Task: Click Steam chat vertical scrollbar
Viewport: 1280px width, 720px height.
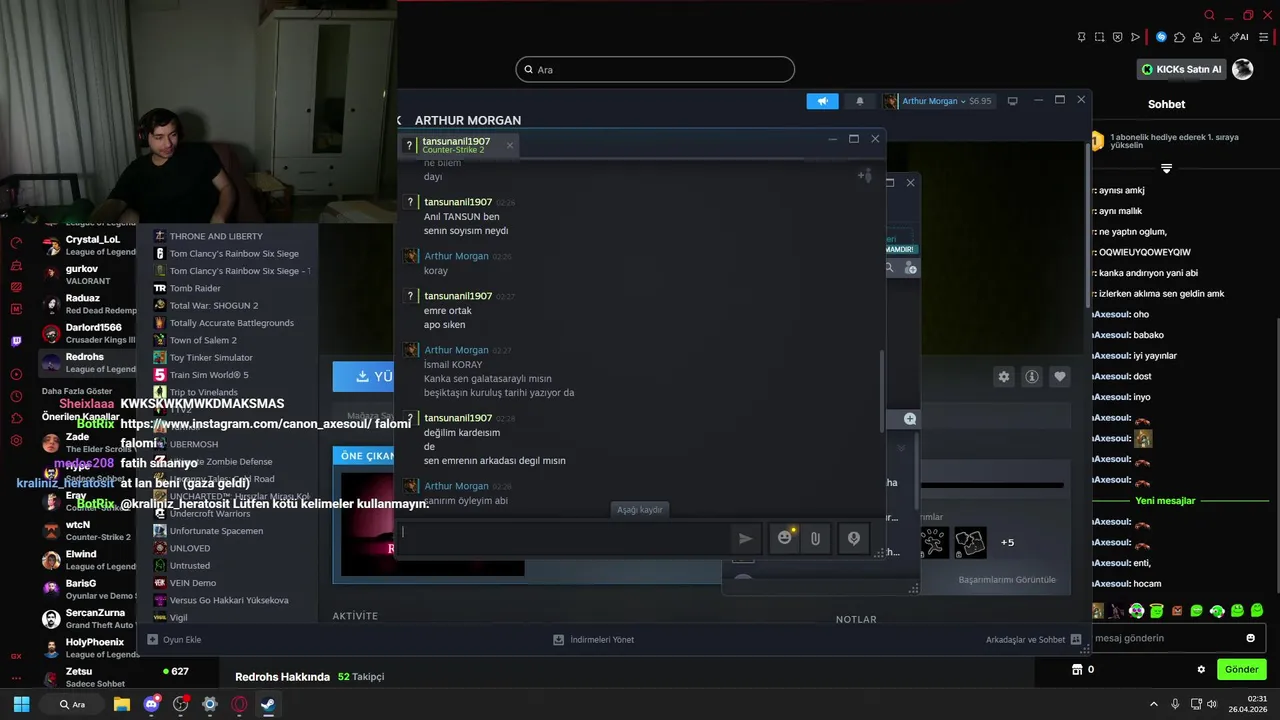Action: coord(880,390)
